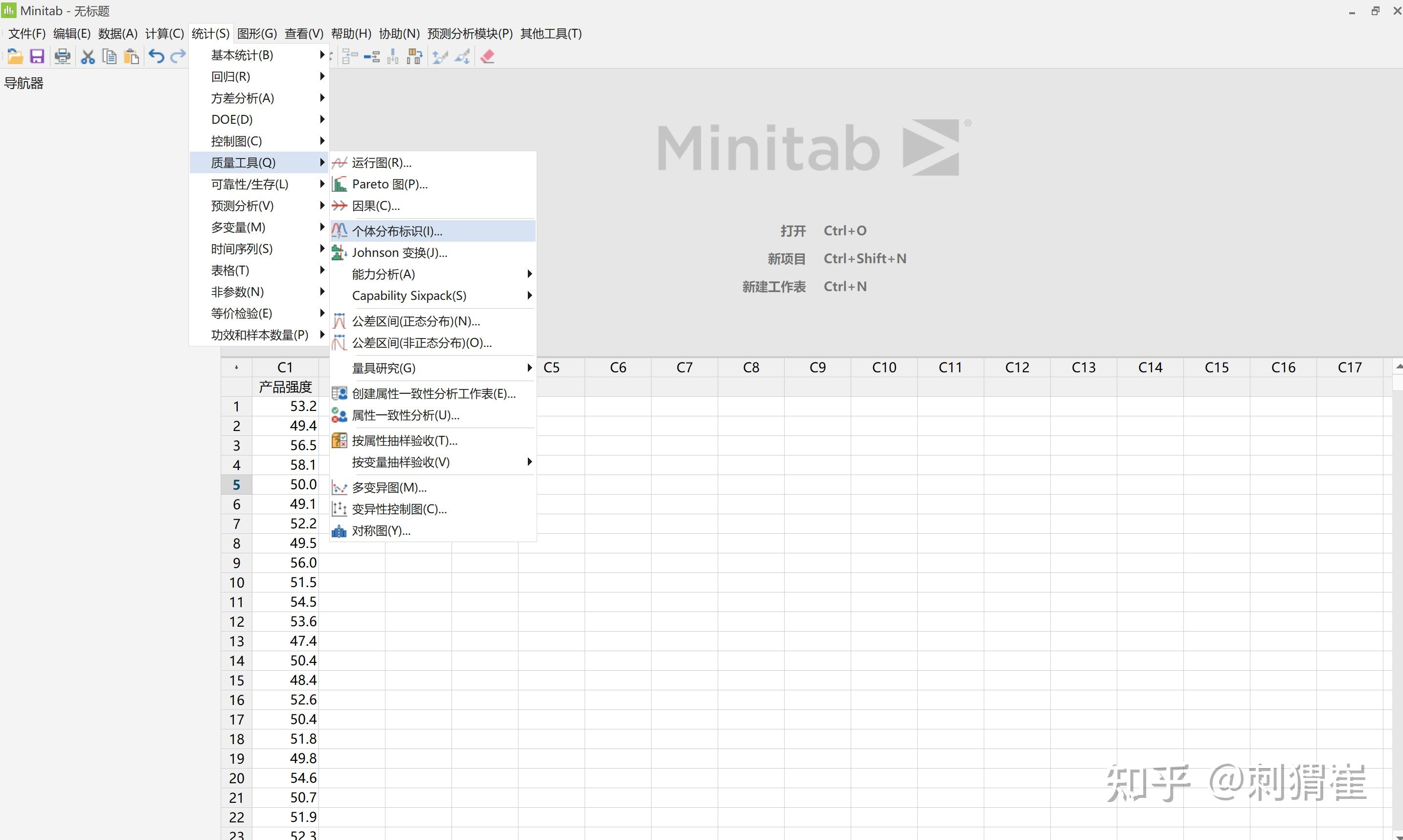The image size is (1403, 840).
Task: Click the Redo arrow icon
Action: coord(178,57)
